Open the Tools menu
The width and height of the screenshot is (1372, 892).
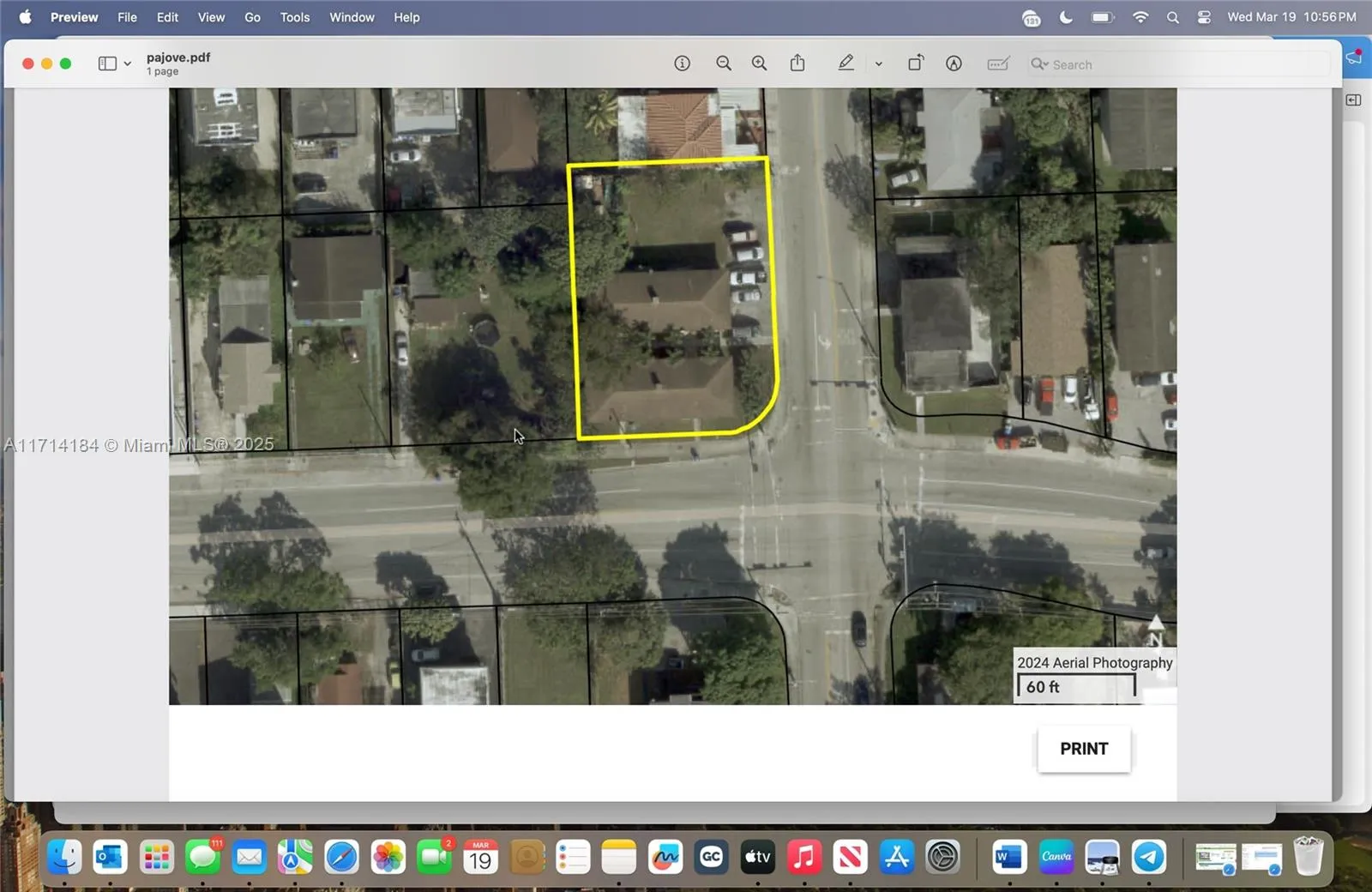click(x=294, y=16)
